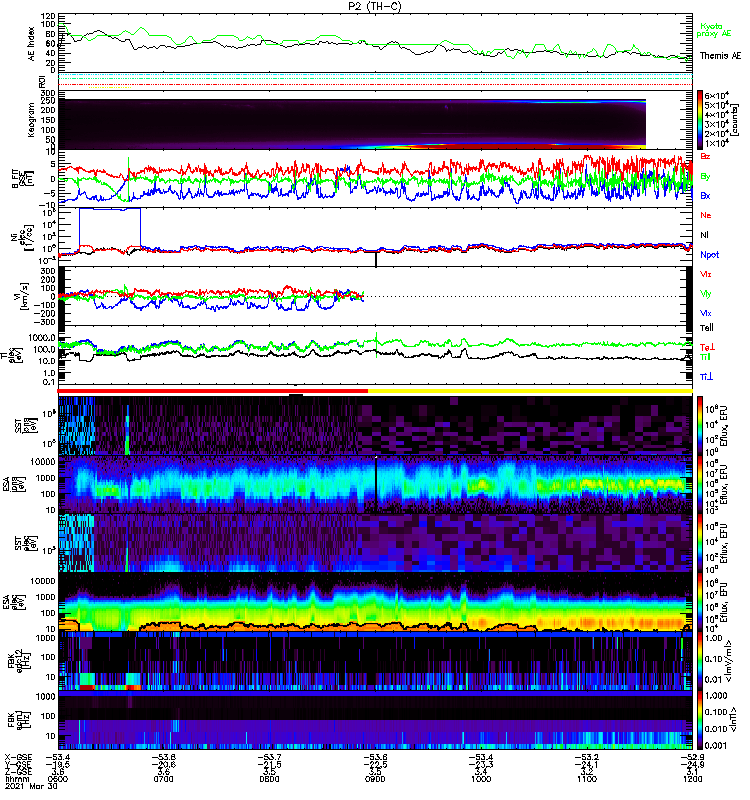Select the blue Ti⊥ legend label
Viewport: 750px width, 800px height.
[706, 377]
